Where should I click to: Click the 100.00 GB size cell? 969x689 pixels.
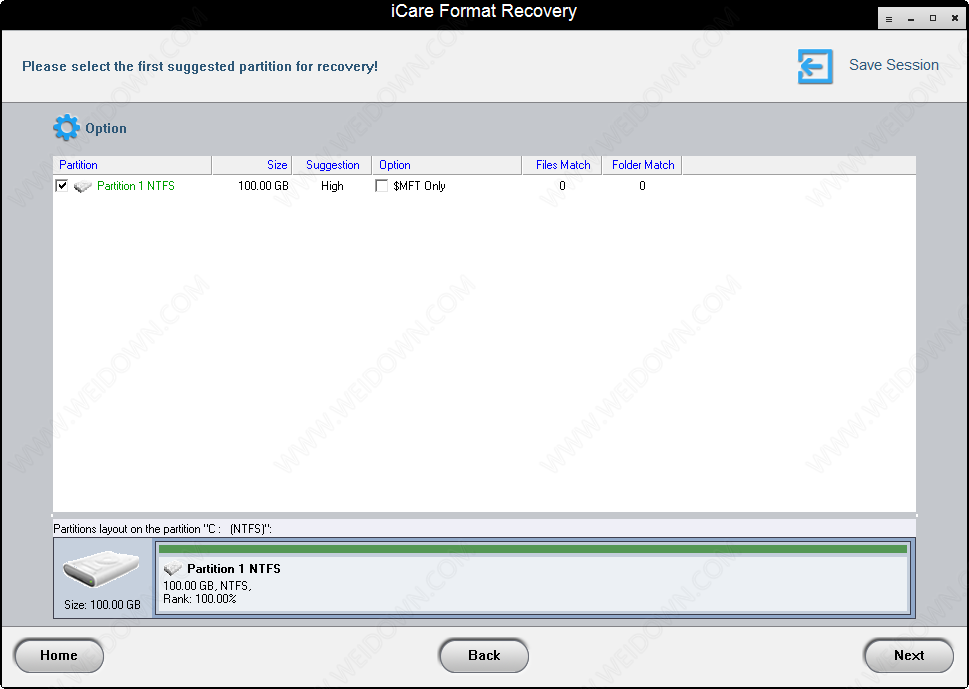263,186
